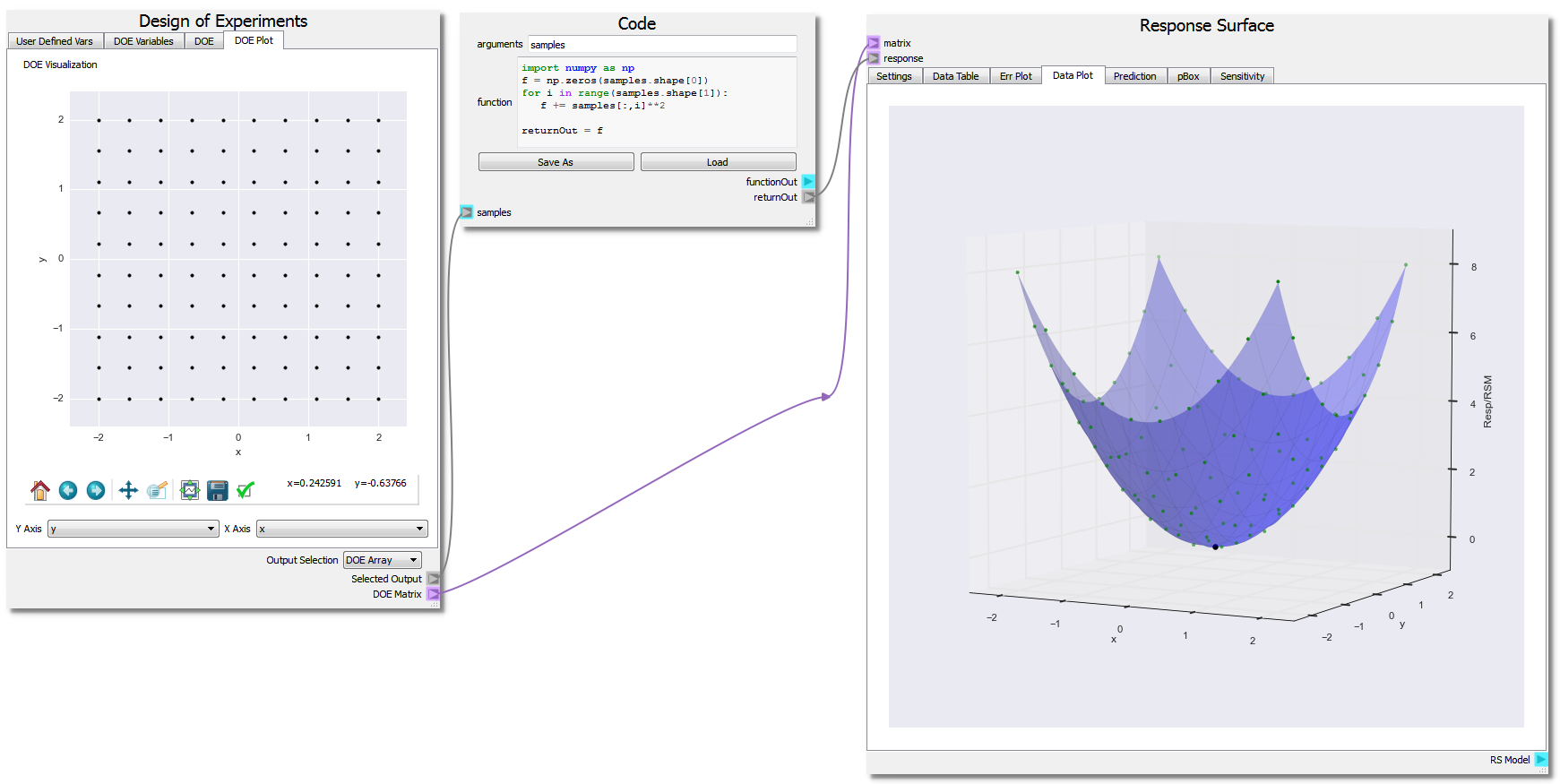Reset plot view with Home icon

pos(40,490)
